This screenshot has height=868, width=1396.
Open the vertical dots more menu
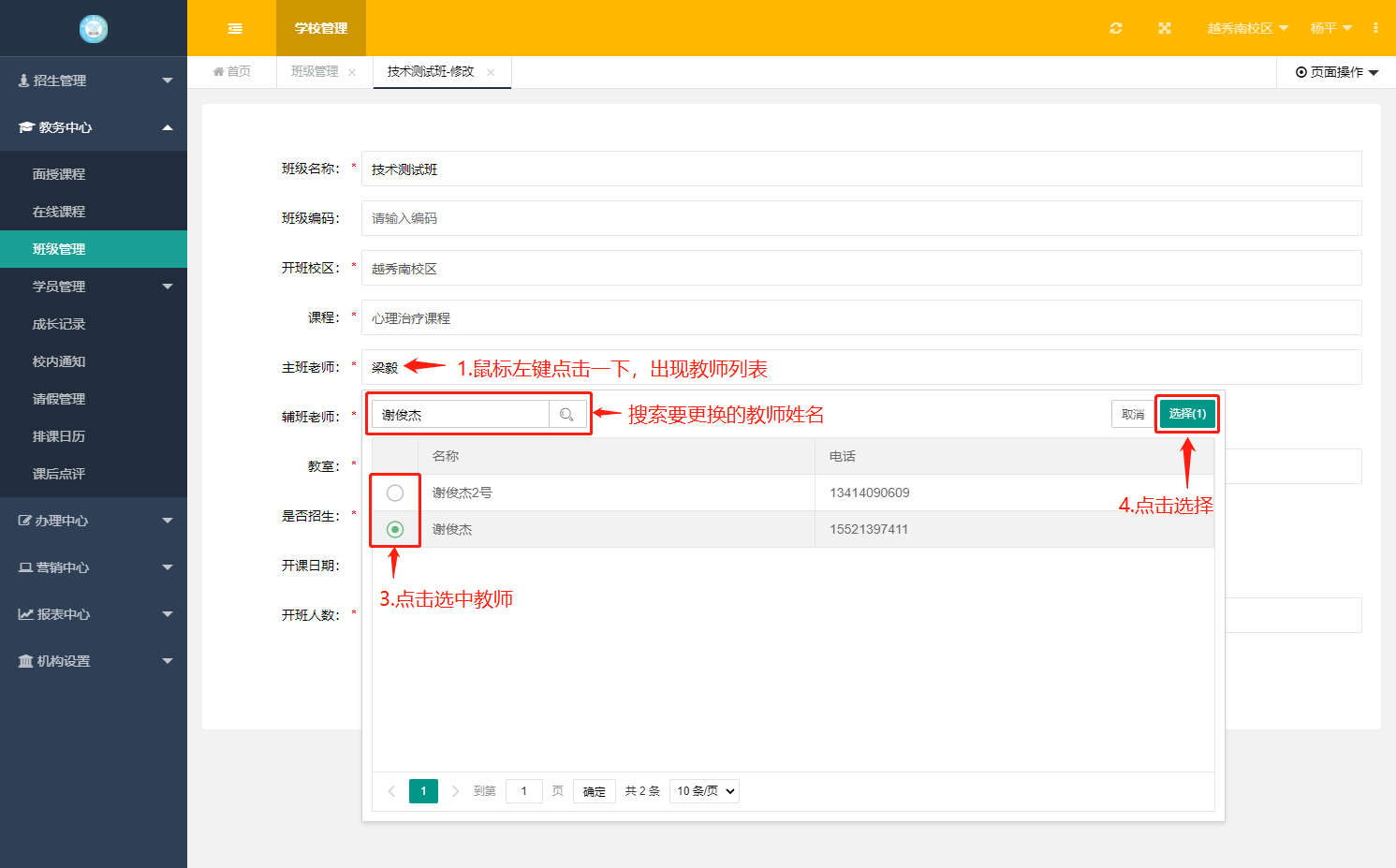click(x=1375, y=28)
